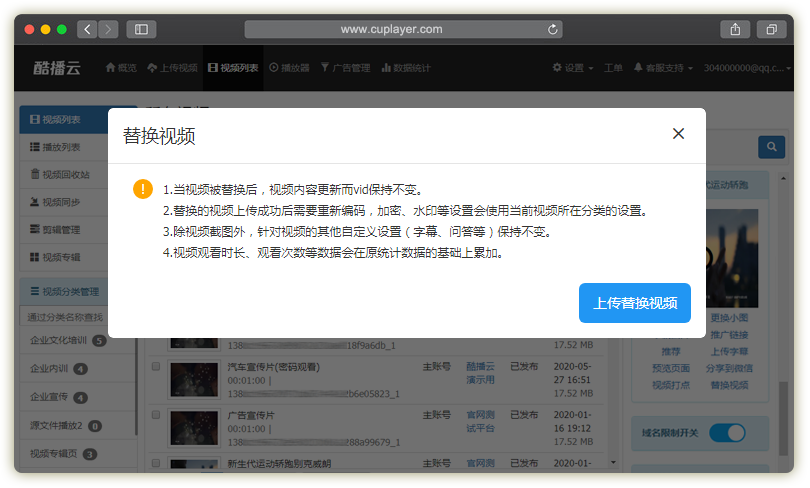Show all tabs using the tab overview icon
This screenshot has width=810, height=488.
click(771, 30)
